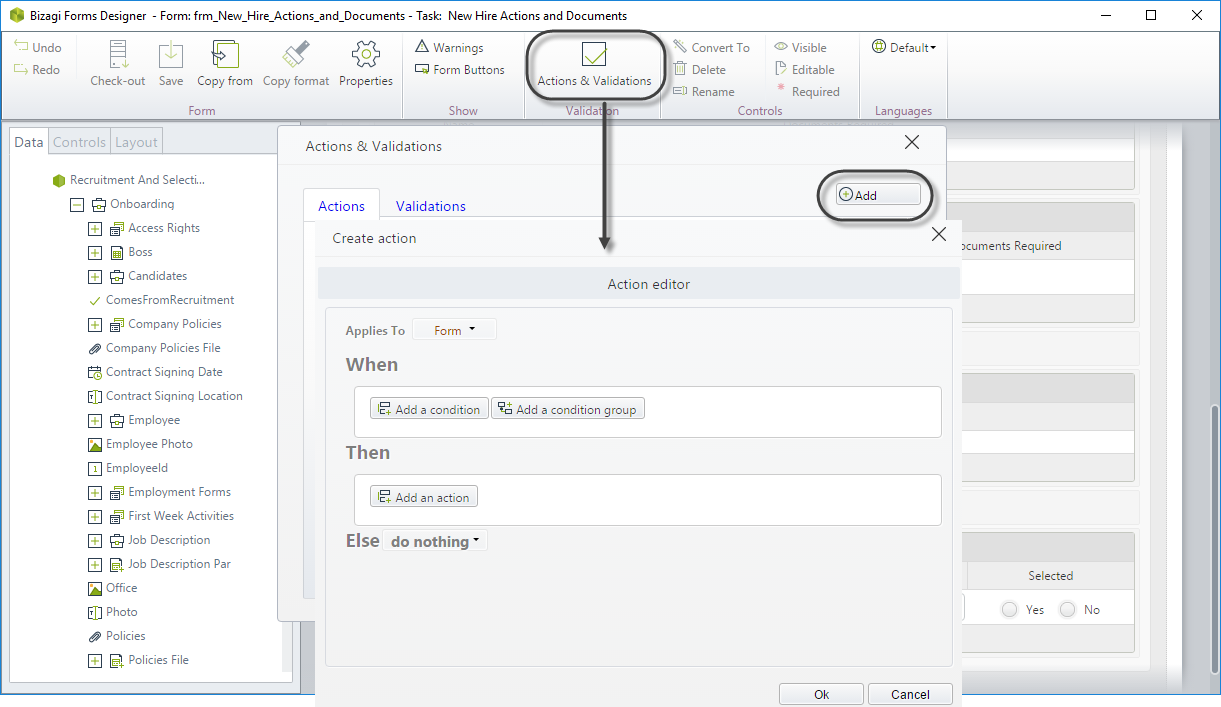
Task: Cancel the Create action dialog
Action: [910, 694]
